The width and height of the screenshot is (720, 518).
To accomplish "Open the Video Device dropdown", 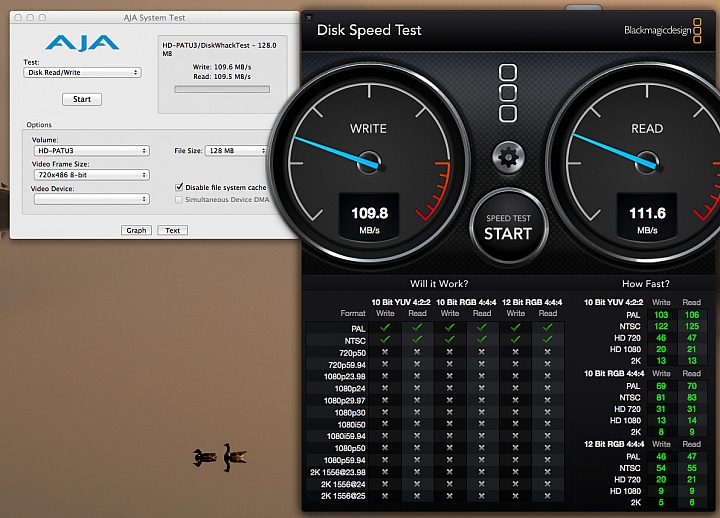I will tap(91, 199).
